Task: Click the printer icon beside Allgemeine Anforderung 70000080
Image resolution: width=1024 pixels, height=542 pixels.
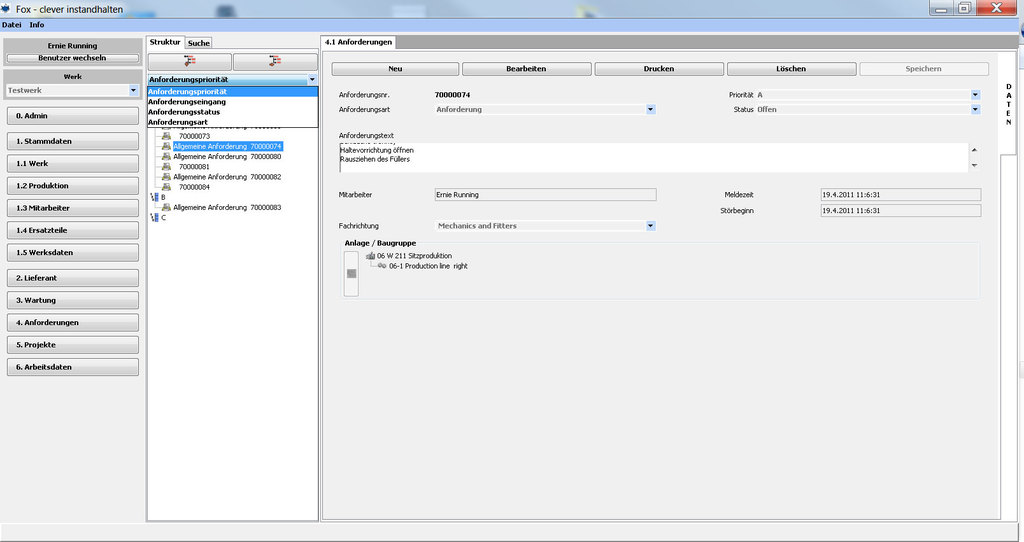Action: pos(166,157)
